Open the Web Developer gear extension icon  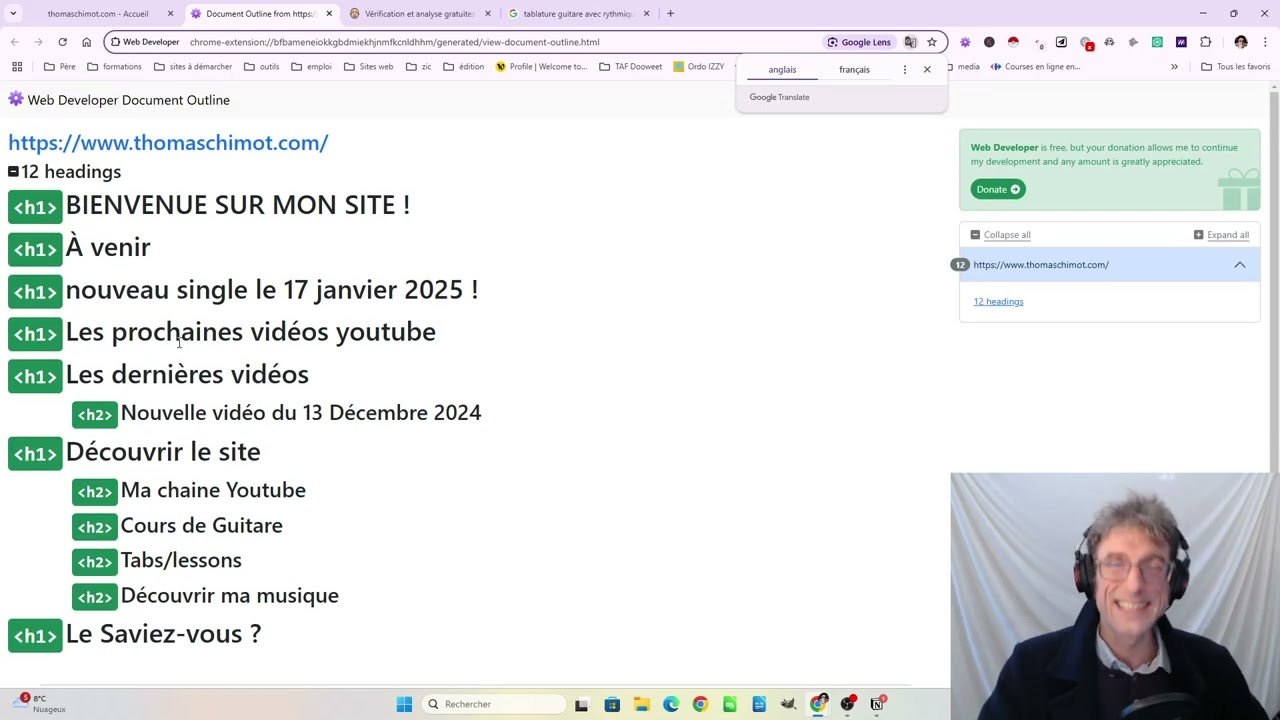(x=965, y=42)
